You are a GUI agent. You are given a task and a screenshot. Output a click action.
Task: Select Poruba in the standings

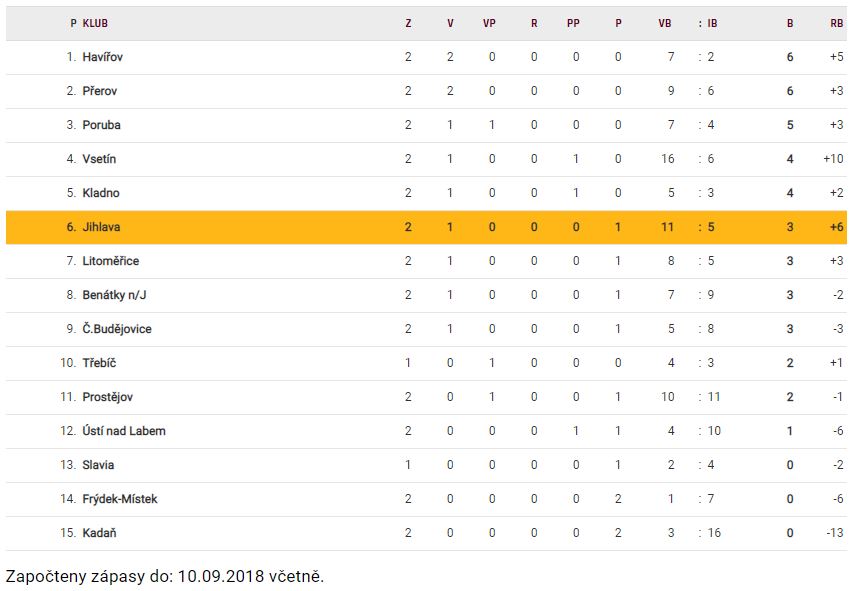pos(101,125)
